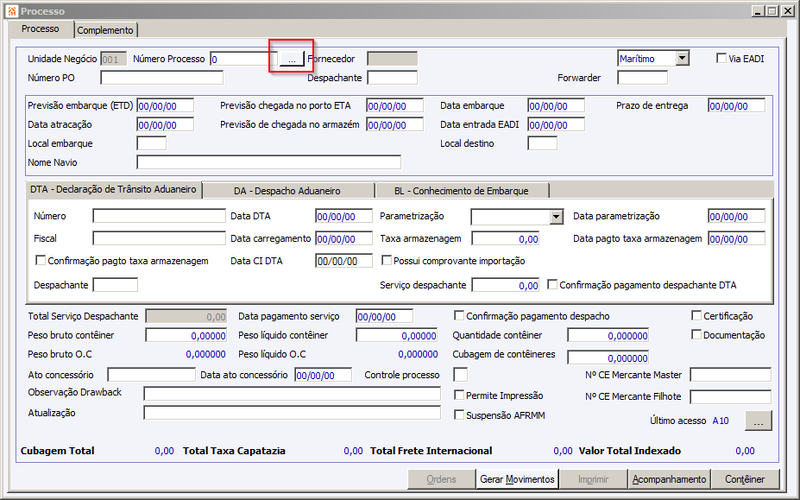The image size is (800, 500).
Task: Click the Data DTA field
Action: pos(344,216)
